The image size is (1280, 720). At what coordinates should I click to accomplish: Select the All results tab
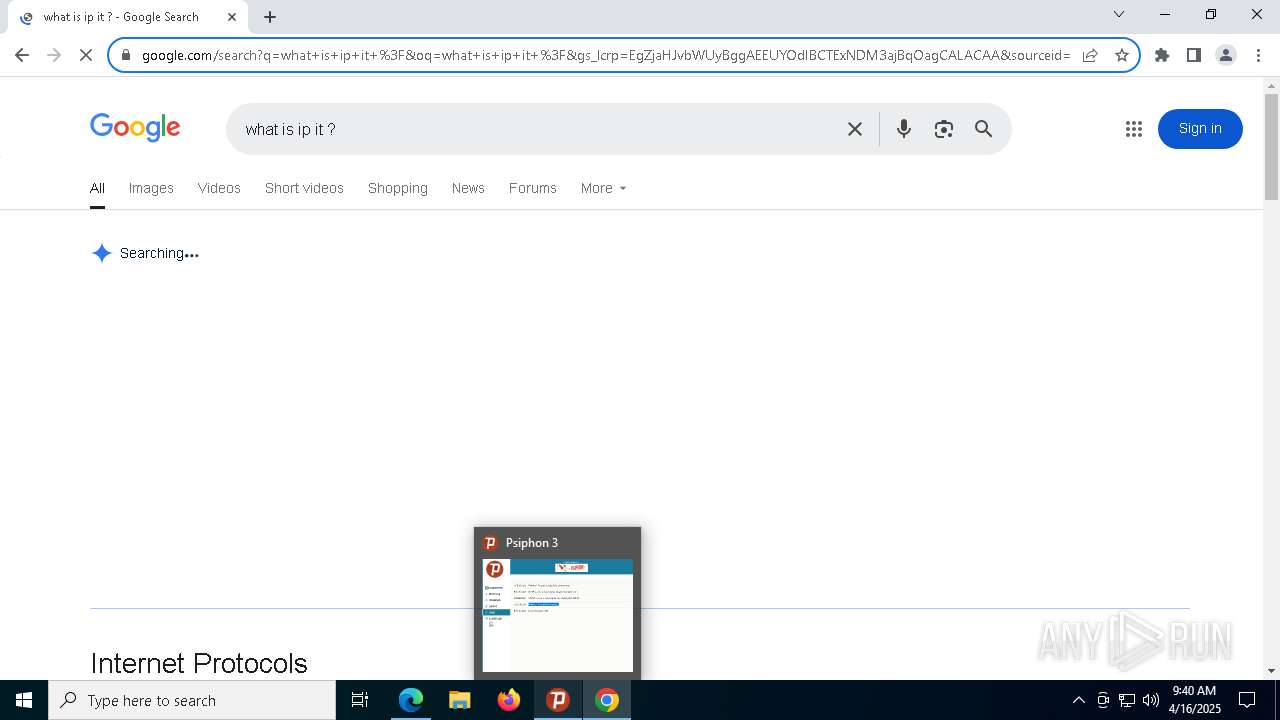[97, 188]
